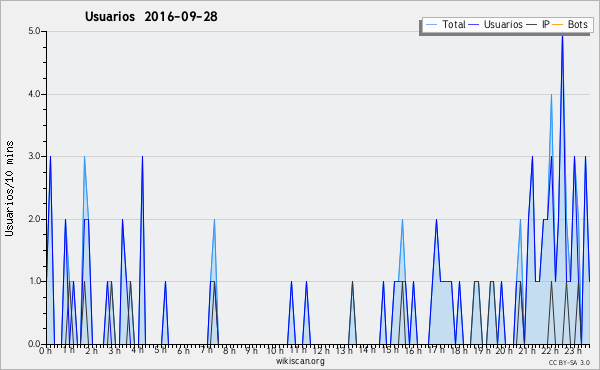Click the y-axis value '3.0'
The image size is (600, 370).
tap(34, 156)
